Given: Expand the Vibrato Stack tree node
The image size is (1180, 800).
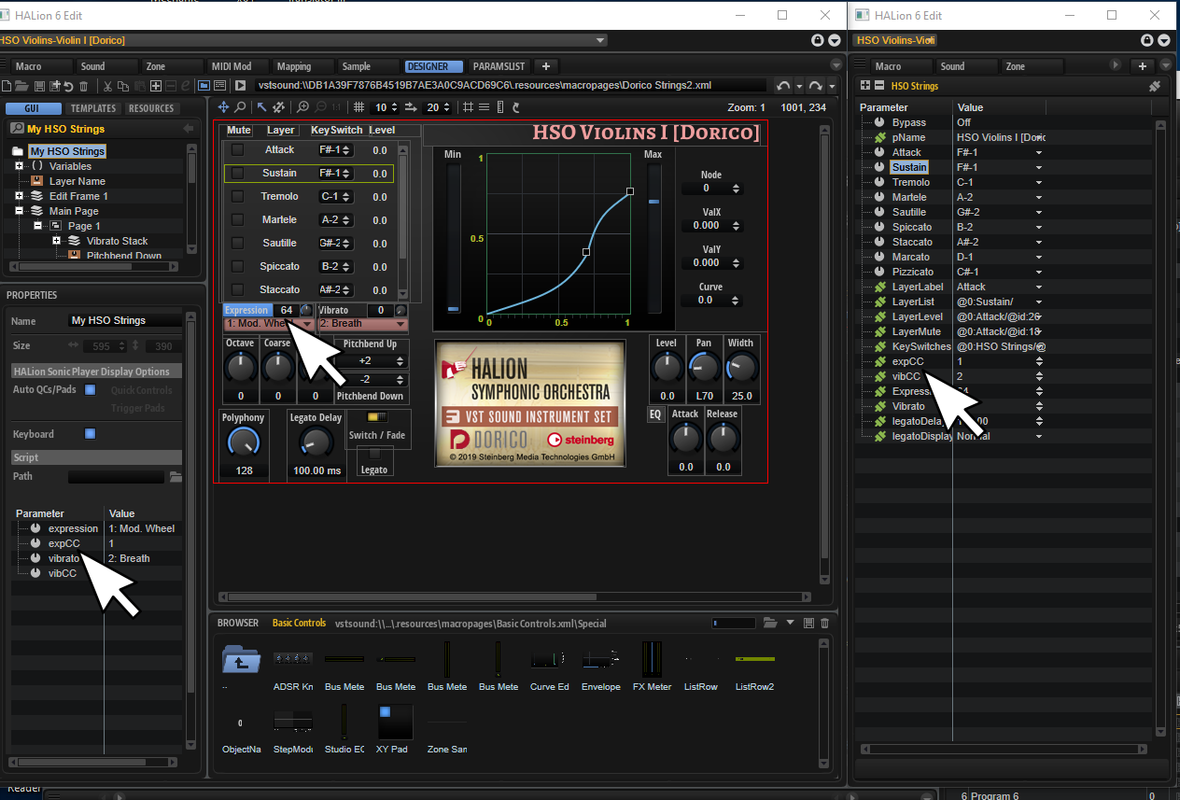Looking at the screenshot, I should point(56,241).
